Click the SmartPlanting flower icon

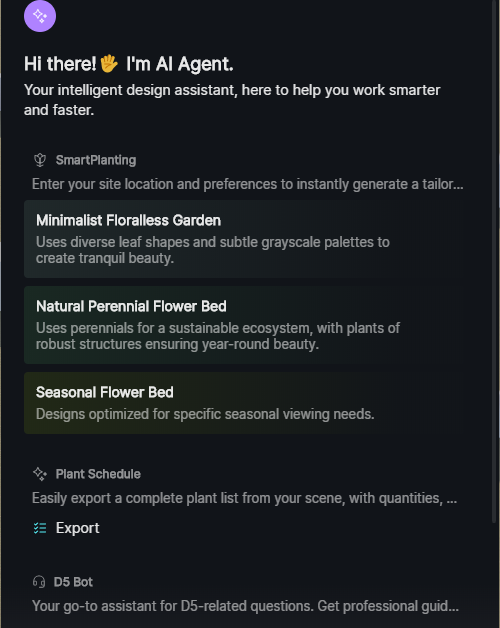tap(40, 160)
